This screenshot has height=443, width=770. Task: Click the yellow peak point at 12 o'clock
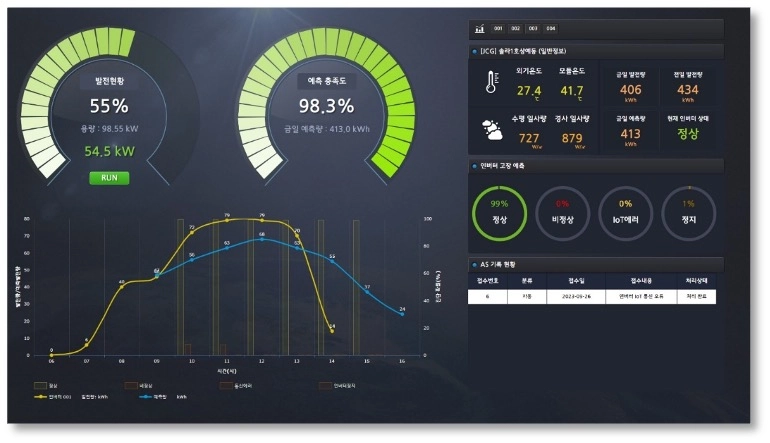click(x=262, y=221)
